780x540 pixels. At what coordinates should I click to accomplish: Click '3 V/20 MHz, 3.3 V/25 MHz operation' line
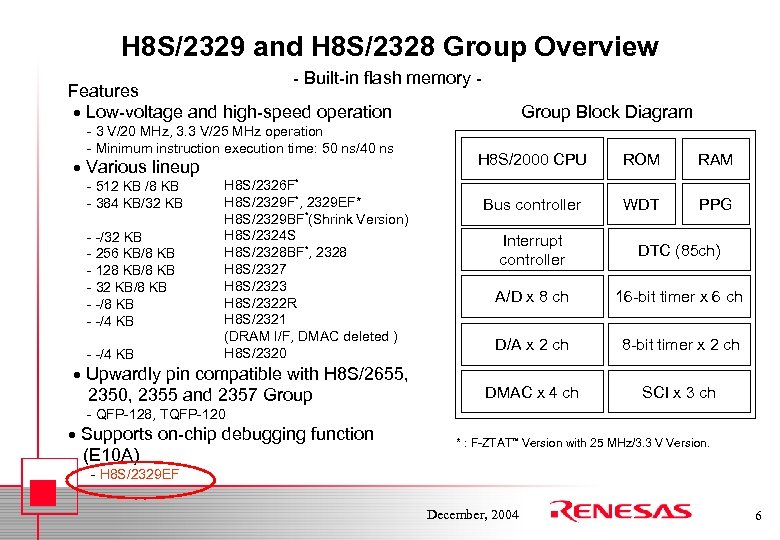pyautogui.click(x=209, y=131)
